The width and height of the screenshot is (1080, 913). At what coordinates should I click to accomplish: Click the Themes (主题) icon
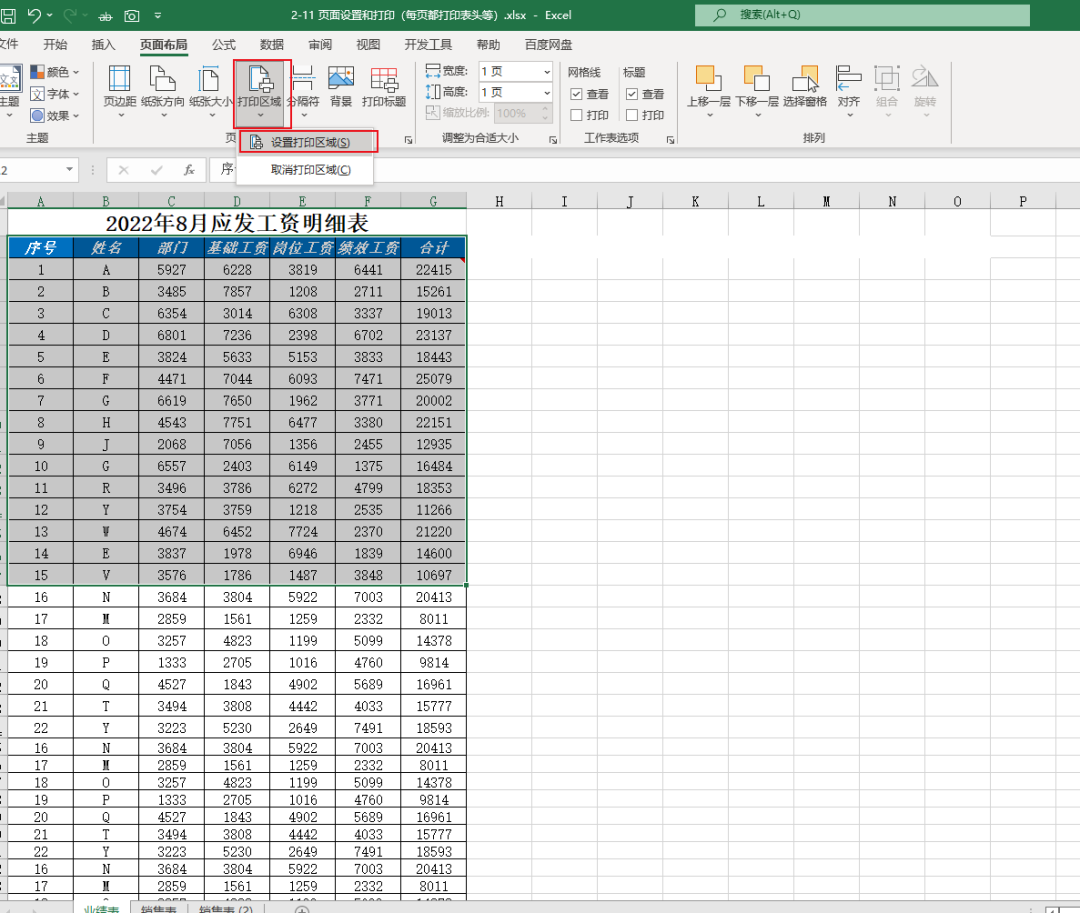[x=10, y=80]
